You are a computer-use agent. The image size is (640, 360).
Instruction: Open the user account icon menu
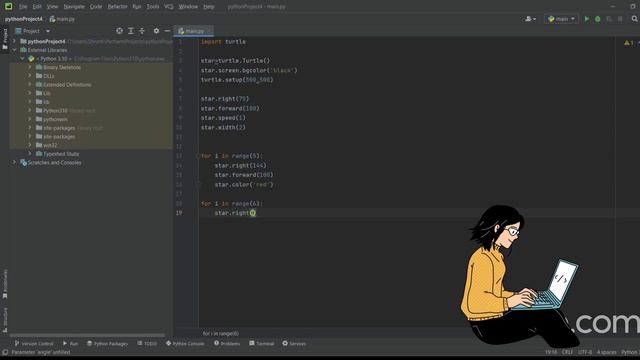(x=530, y=19)
